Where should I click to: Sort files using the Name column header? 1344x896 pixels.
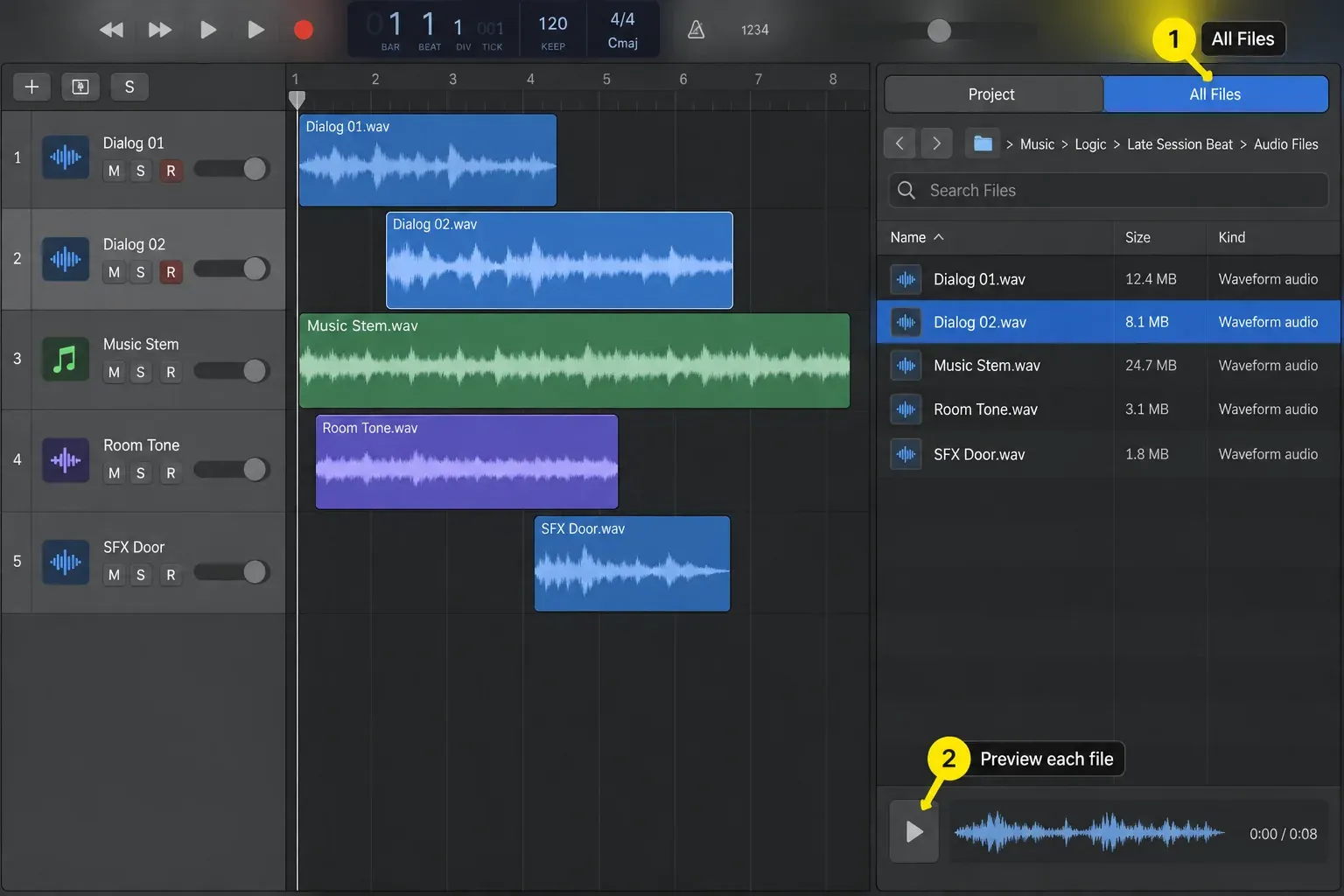coord(916,237)
